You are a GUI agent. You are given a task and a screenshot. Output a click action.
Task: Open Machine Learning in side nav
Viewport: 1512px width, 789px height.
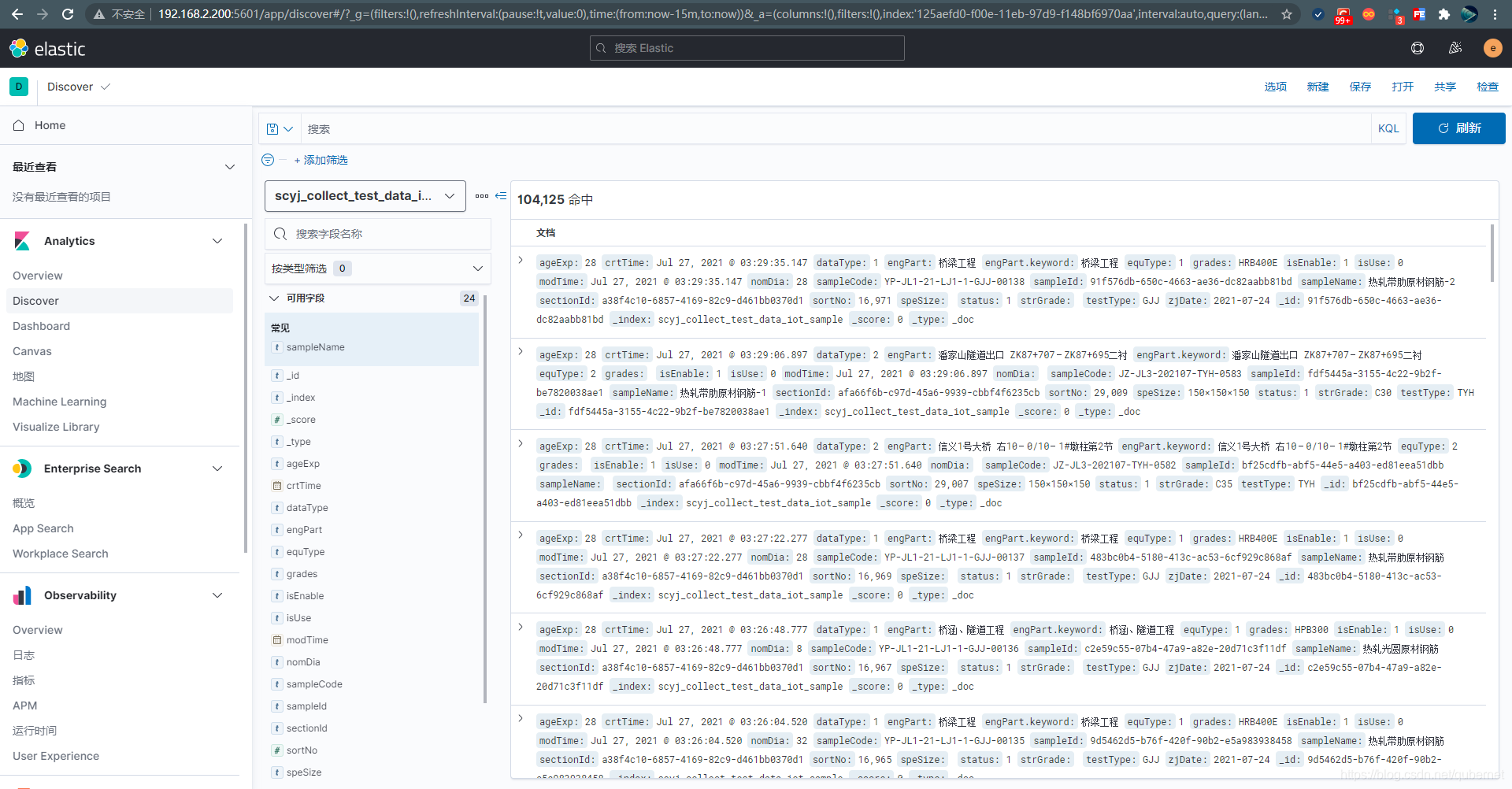59,402
